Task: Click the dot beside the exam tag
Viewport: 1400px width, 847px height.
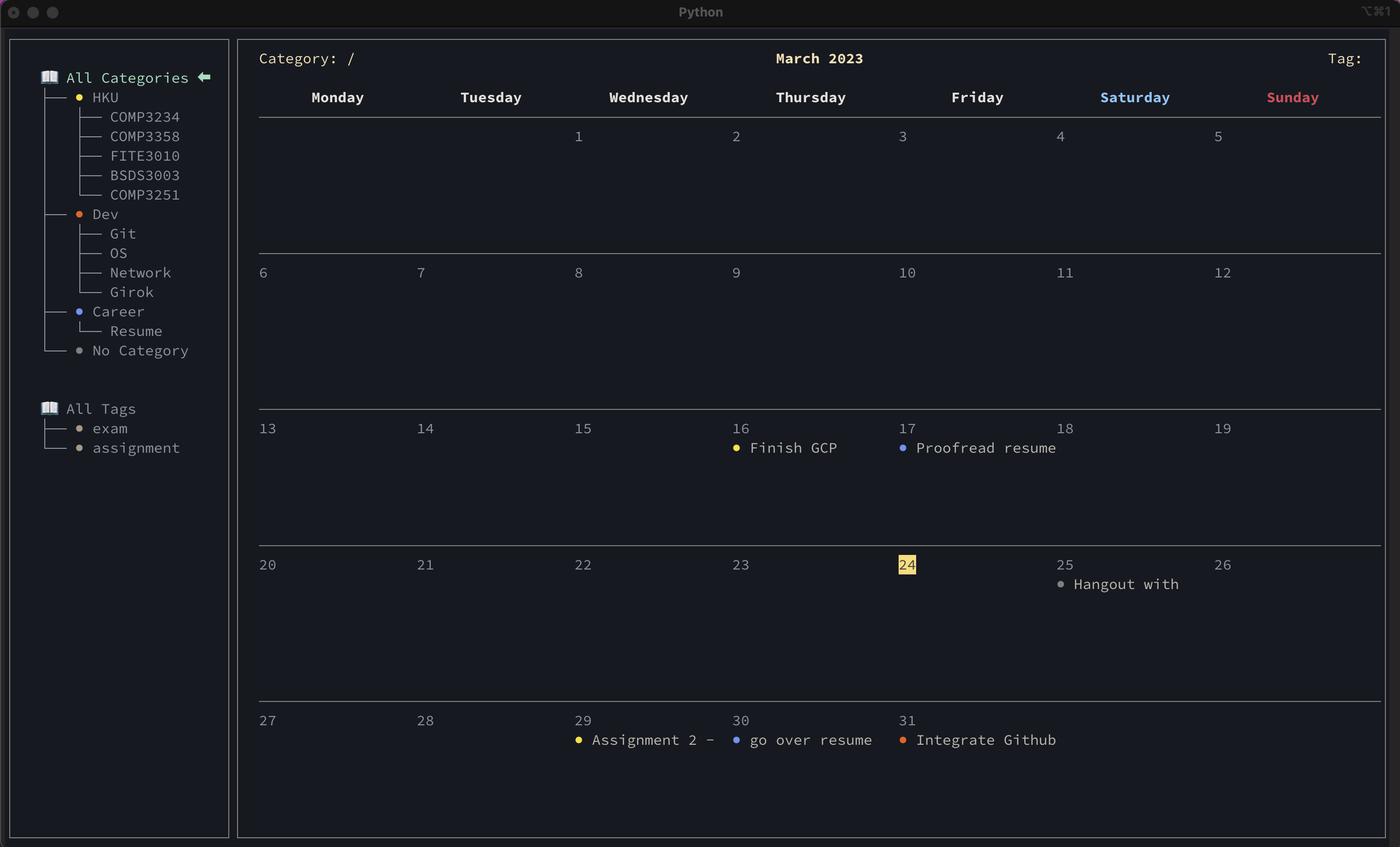Action: click(x=79, y=429)
